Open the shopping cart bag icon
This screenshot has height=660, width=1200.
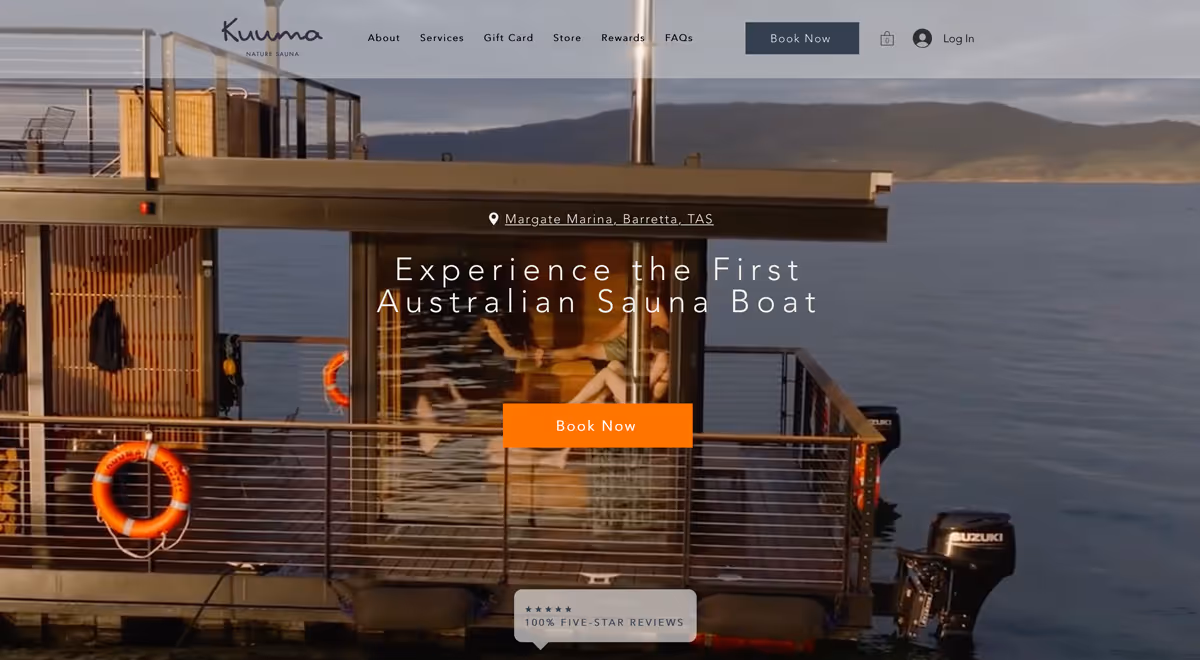click(887, 38)
